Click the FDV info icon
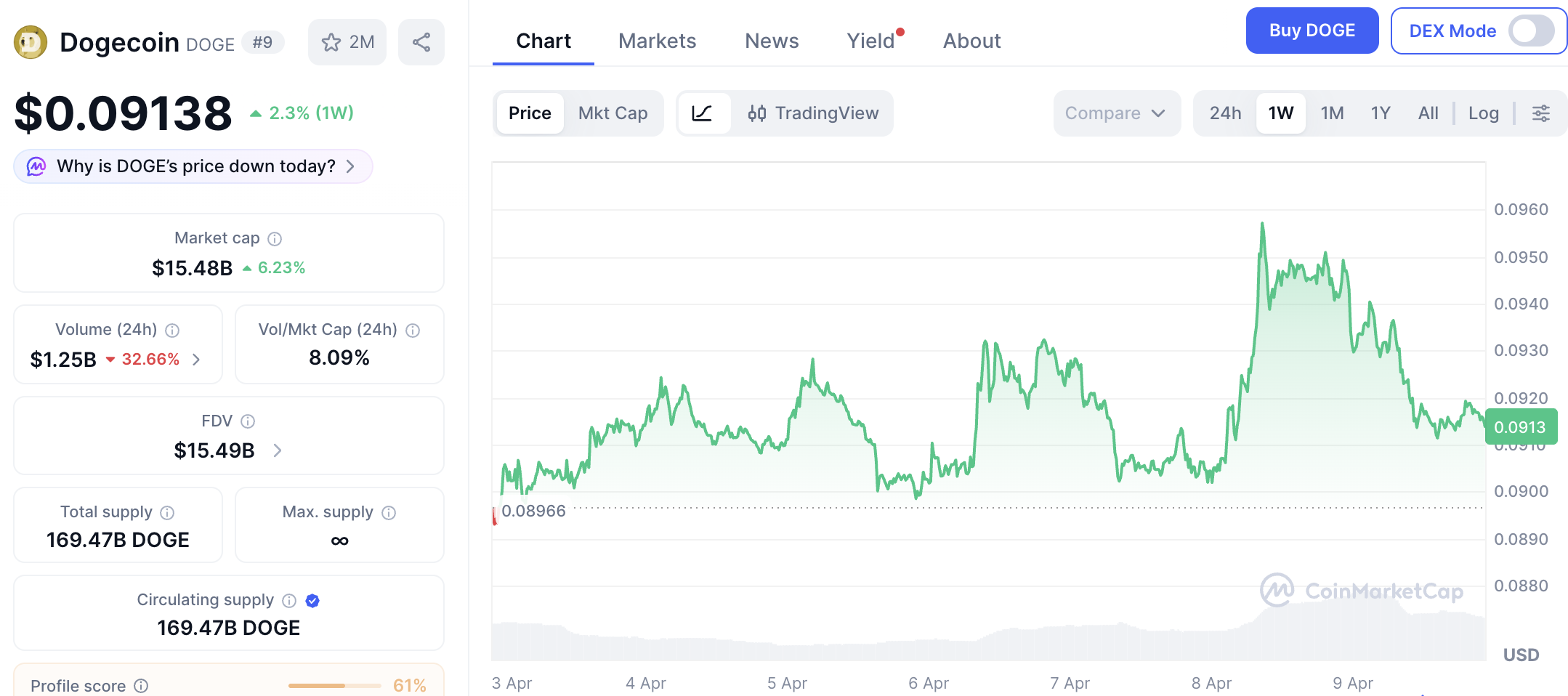This screenshot has height=696, width=1568. tap(248, 421)
